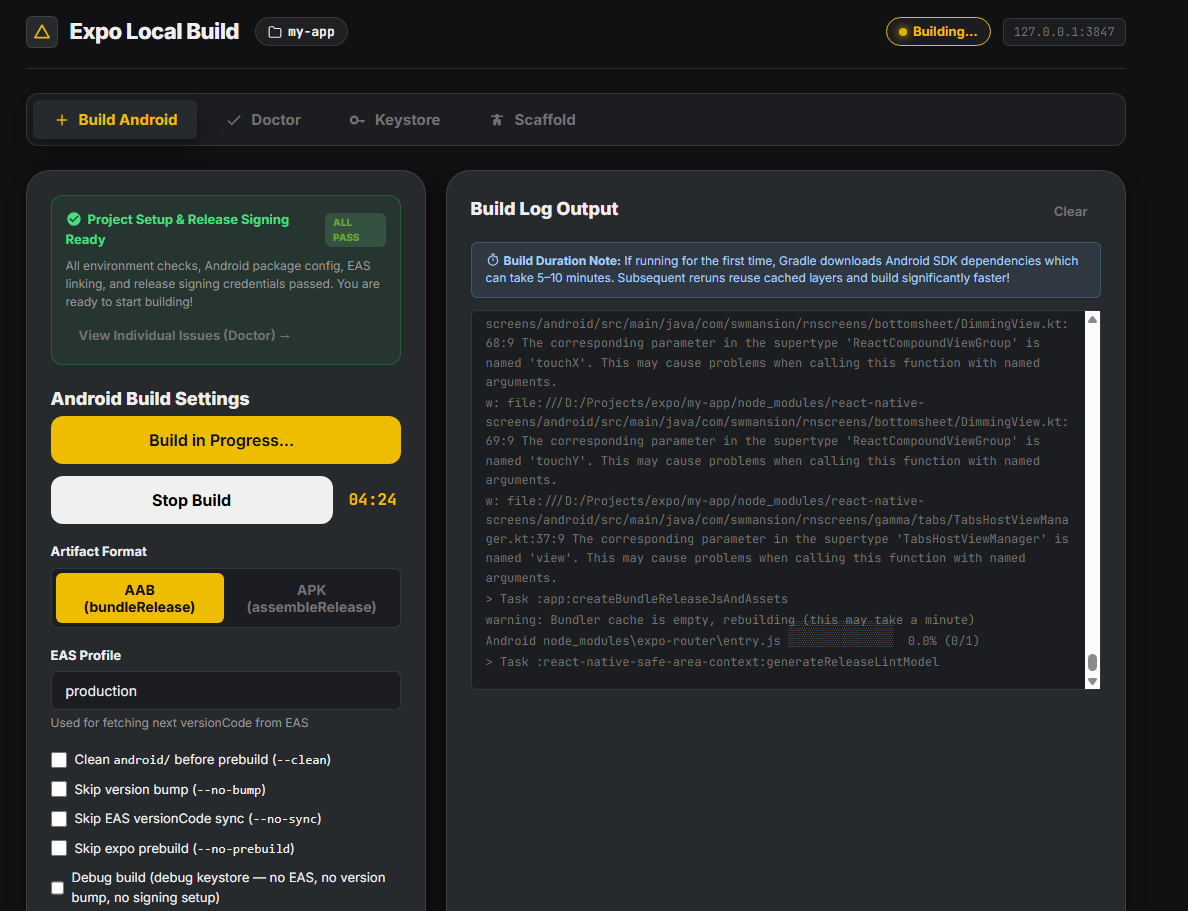Click the Build in Progress button
Screen dimensions: 1188x911
click(226, 440)
